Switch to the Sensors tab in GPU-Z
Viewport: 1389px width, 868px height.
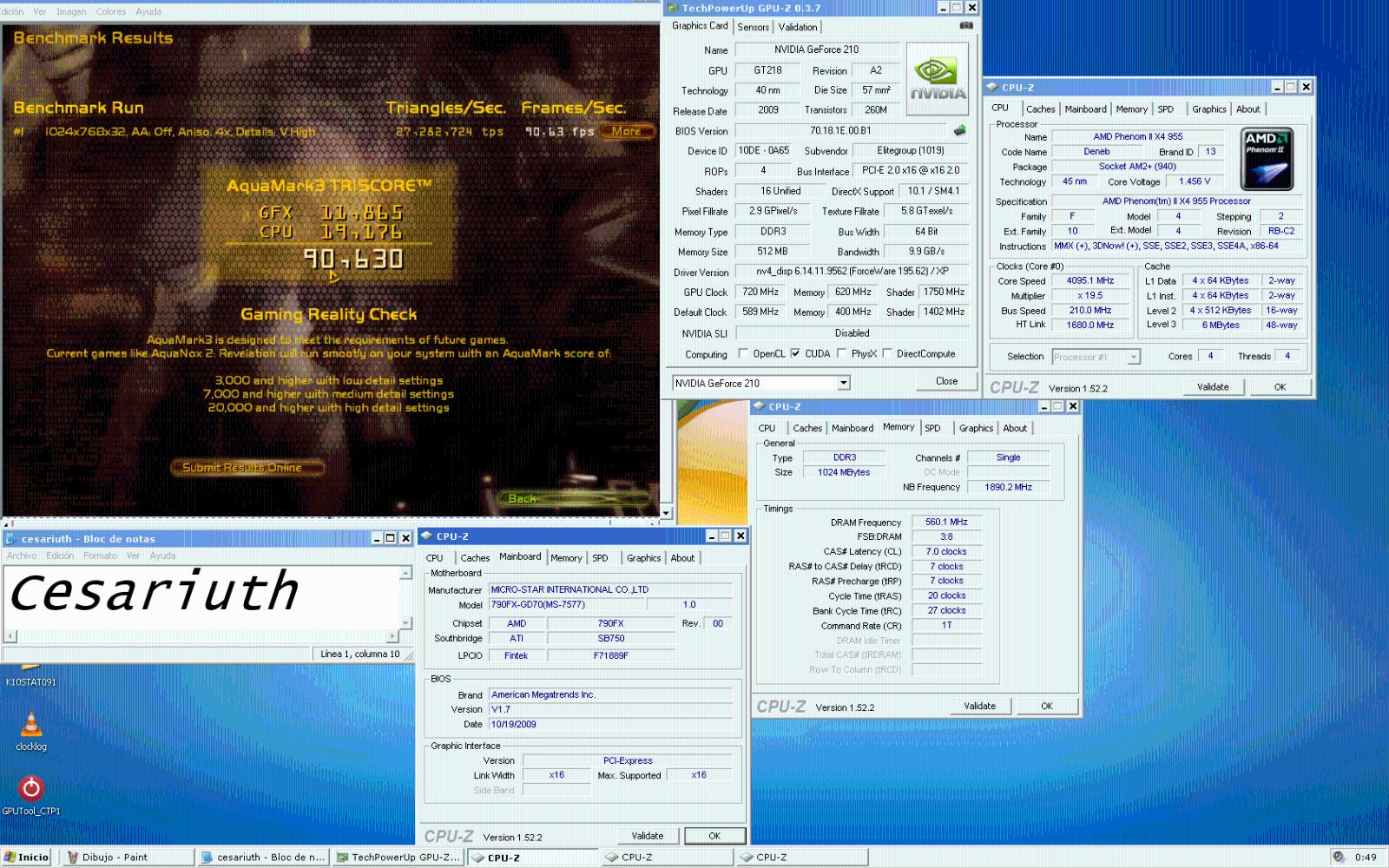[x=754, y=27]
